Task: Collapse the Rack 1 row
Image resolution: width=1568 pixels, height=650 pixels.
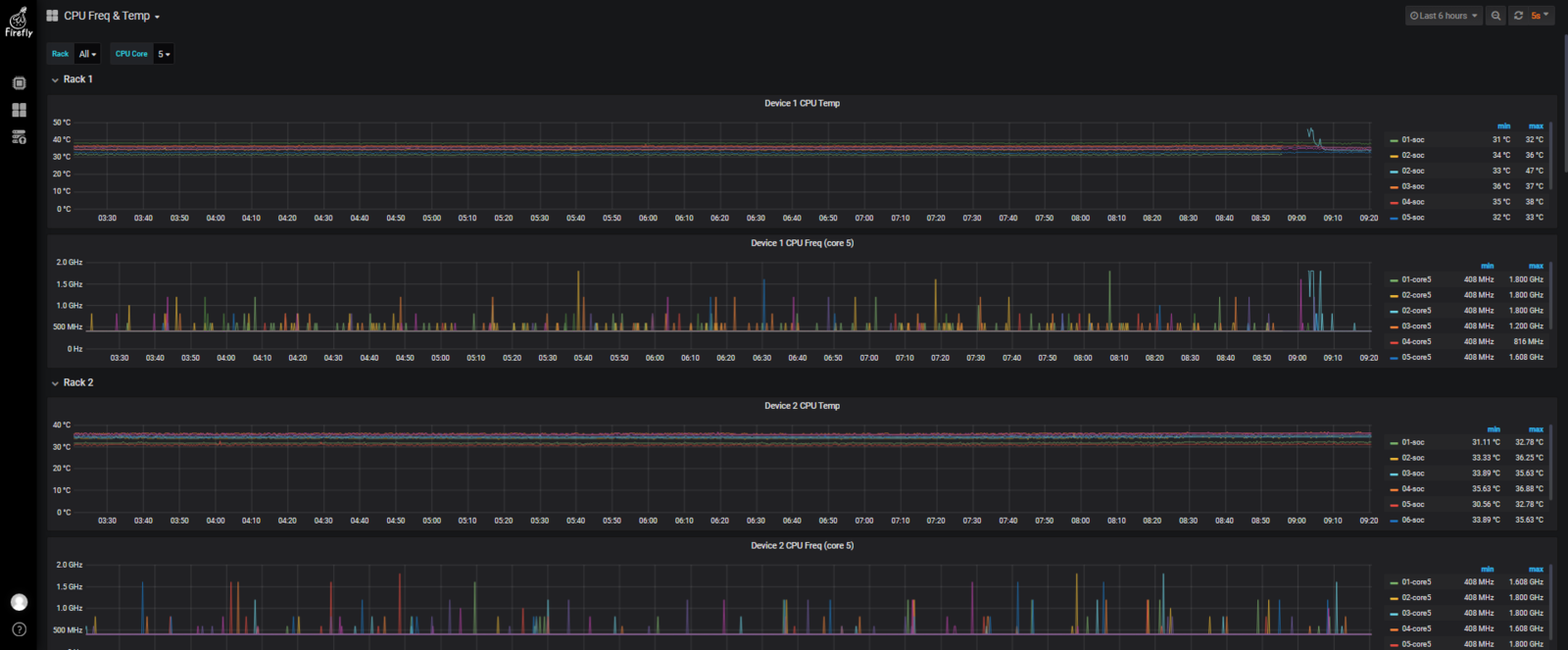Action: click(x=73, y=79)
